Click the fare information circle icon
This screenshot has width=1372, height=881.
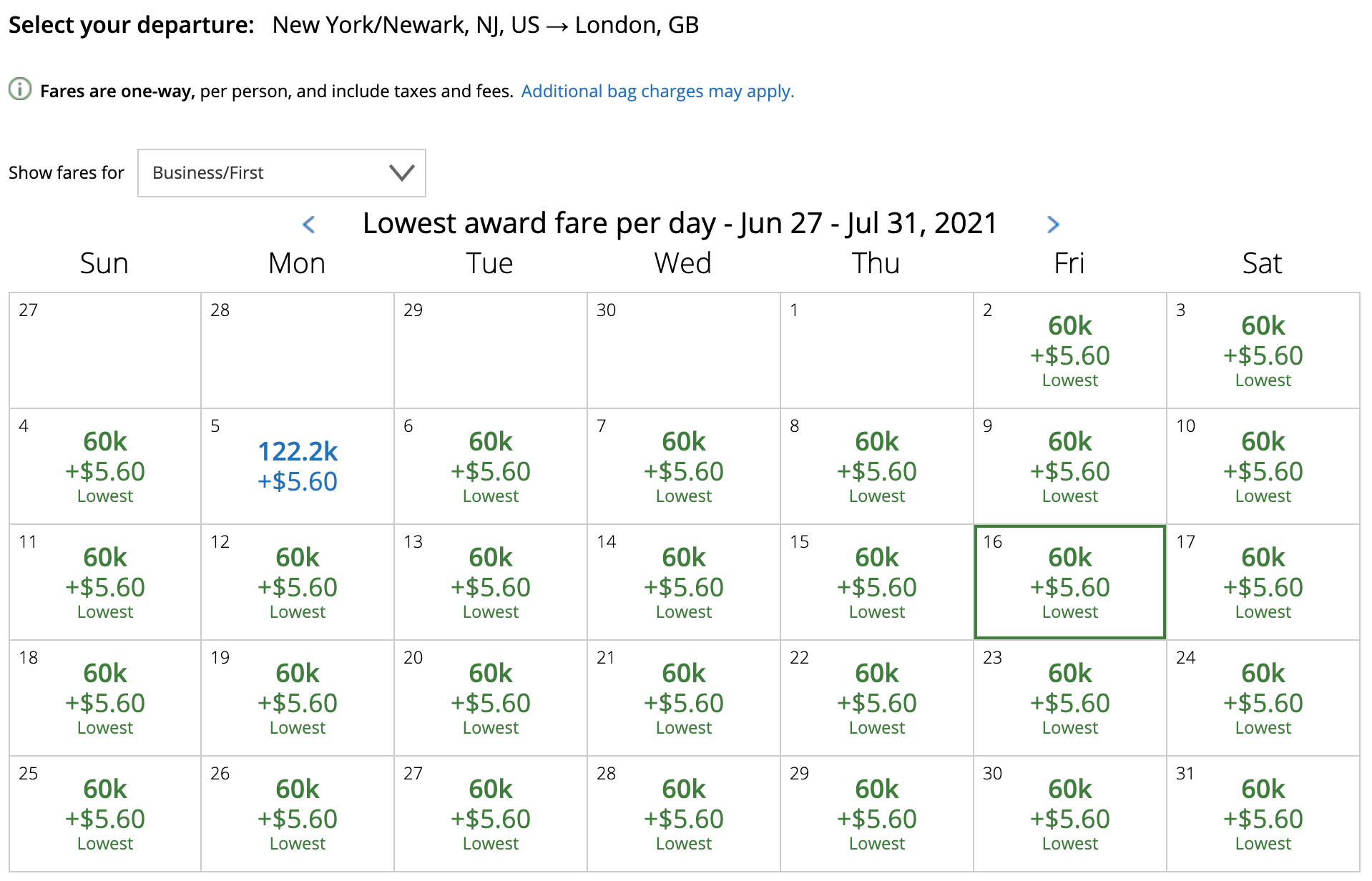(20, 89)
